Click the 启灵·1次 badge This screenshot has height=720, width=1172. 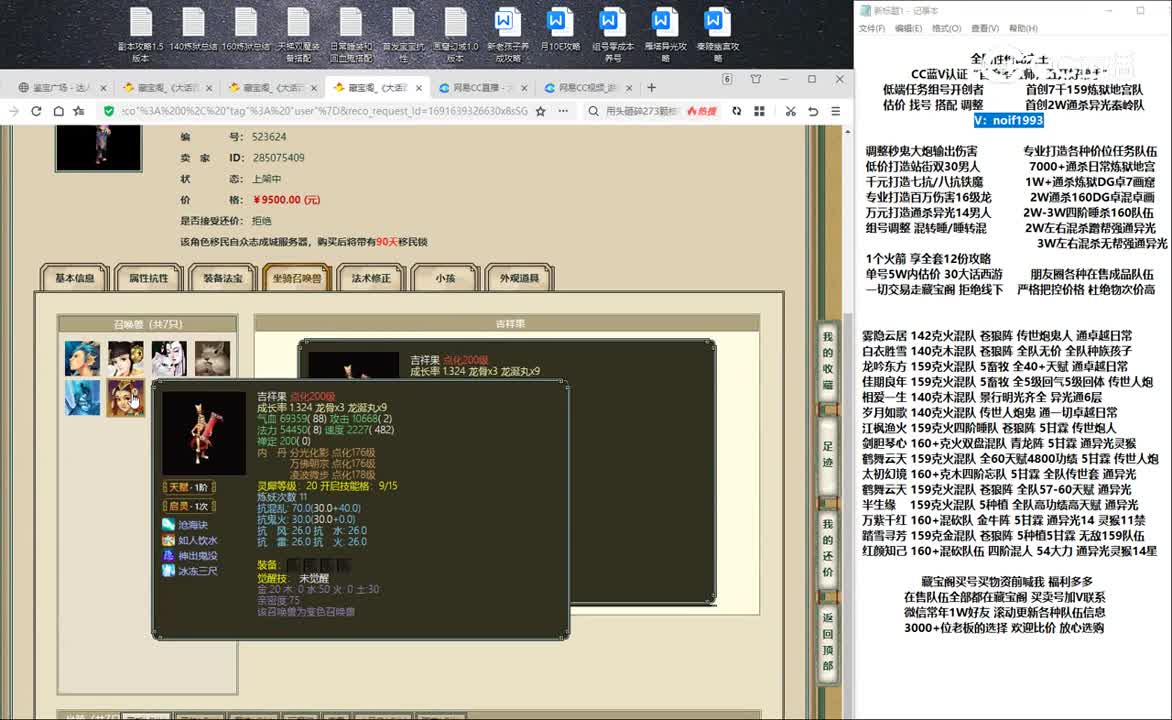[x=189, y=506]
